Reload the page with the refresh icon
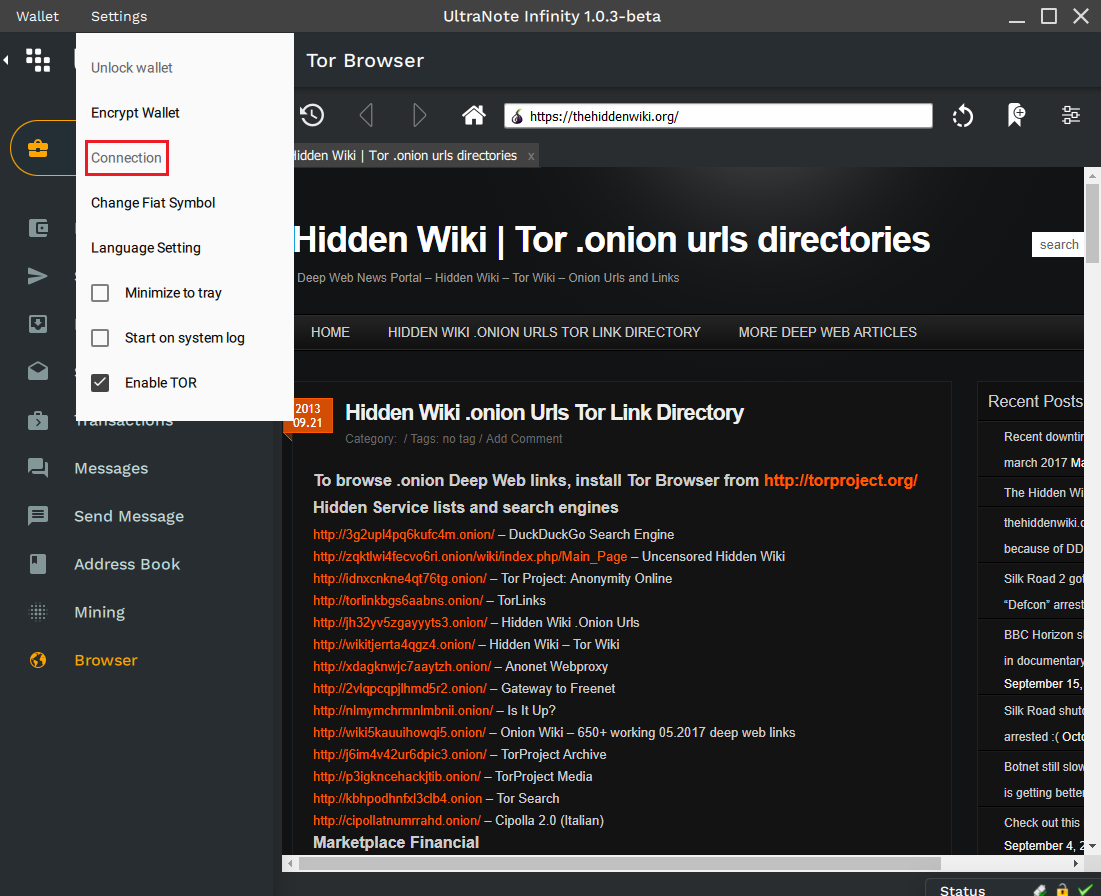Screen dimensions: 1101x896 [x=963, y=116]
